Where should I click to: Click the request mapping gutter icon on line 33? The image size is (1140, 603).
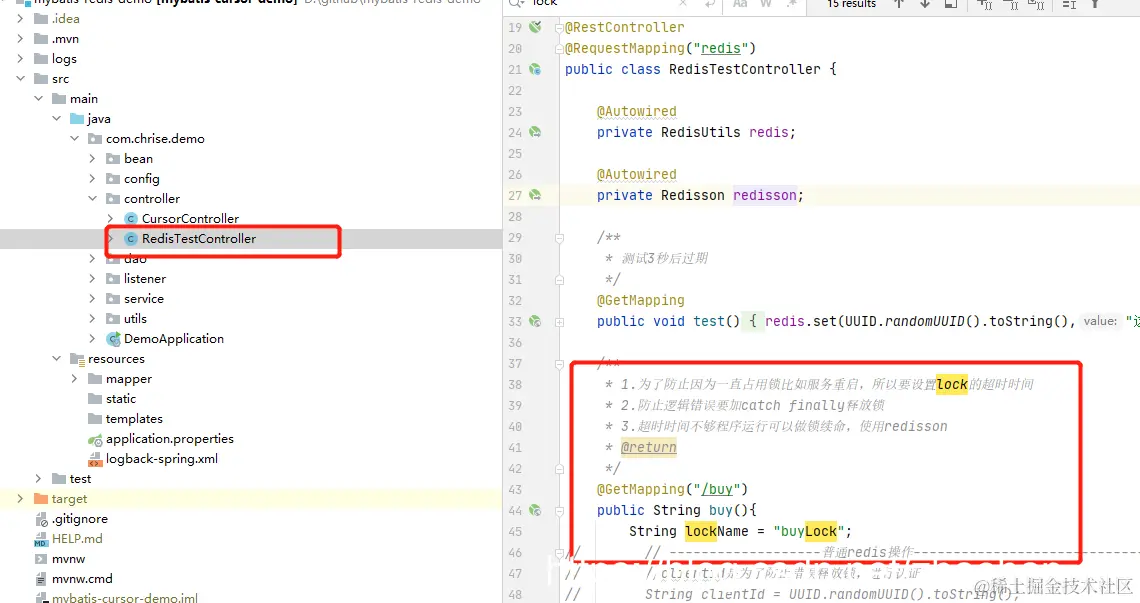535,321
